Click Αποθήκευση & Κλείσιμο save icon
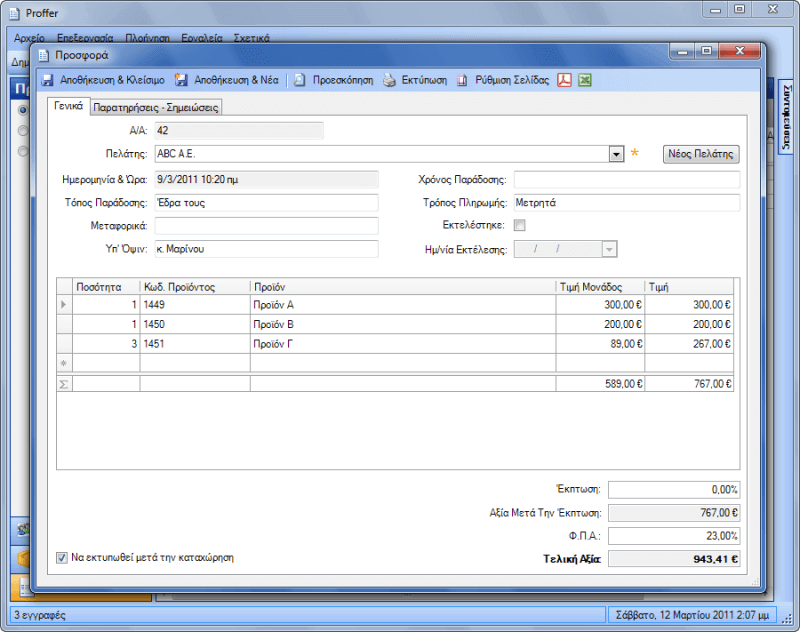Image resolution: width=800 pixels, height=632 pixels. point(47,80)
